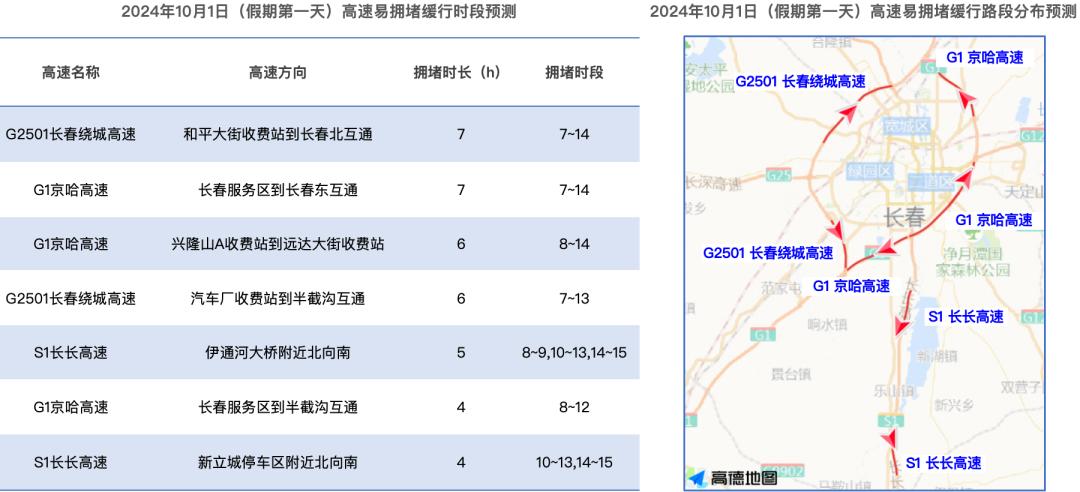
Task: Click duration 6 in the 兴隆山A收费站 row
Action: pos(461,244)
